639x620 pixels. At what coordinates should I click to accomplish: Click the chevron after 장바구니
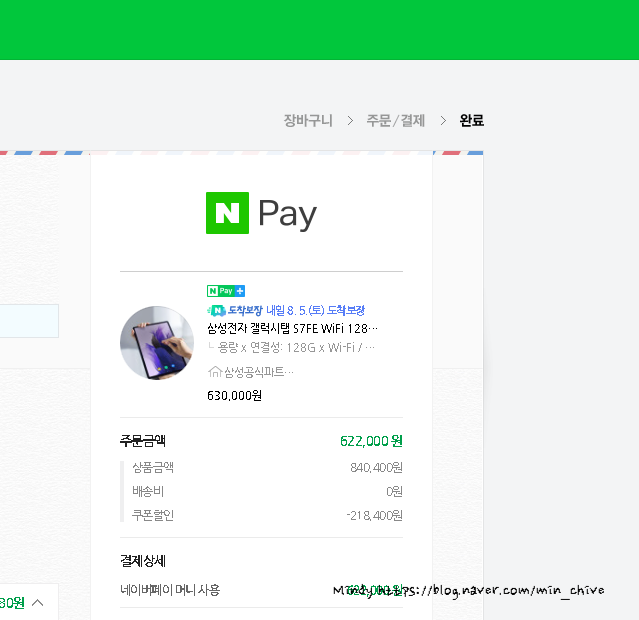(x=350, y=121)
